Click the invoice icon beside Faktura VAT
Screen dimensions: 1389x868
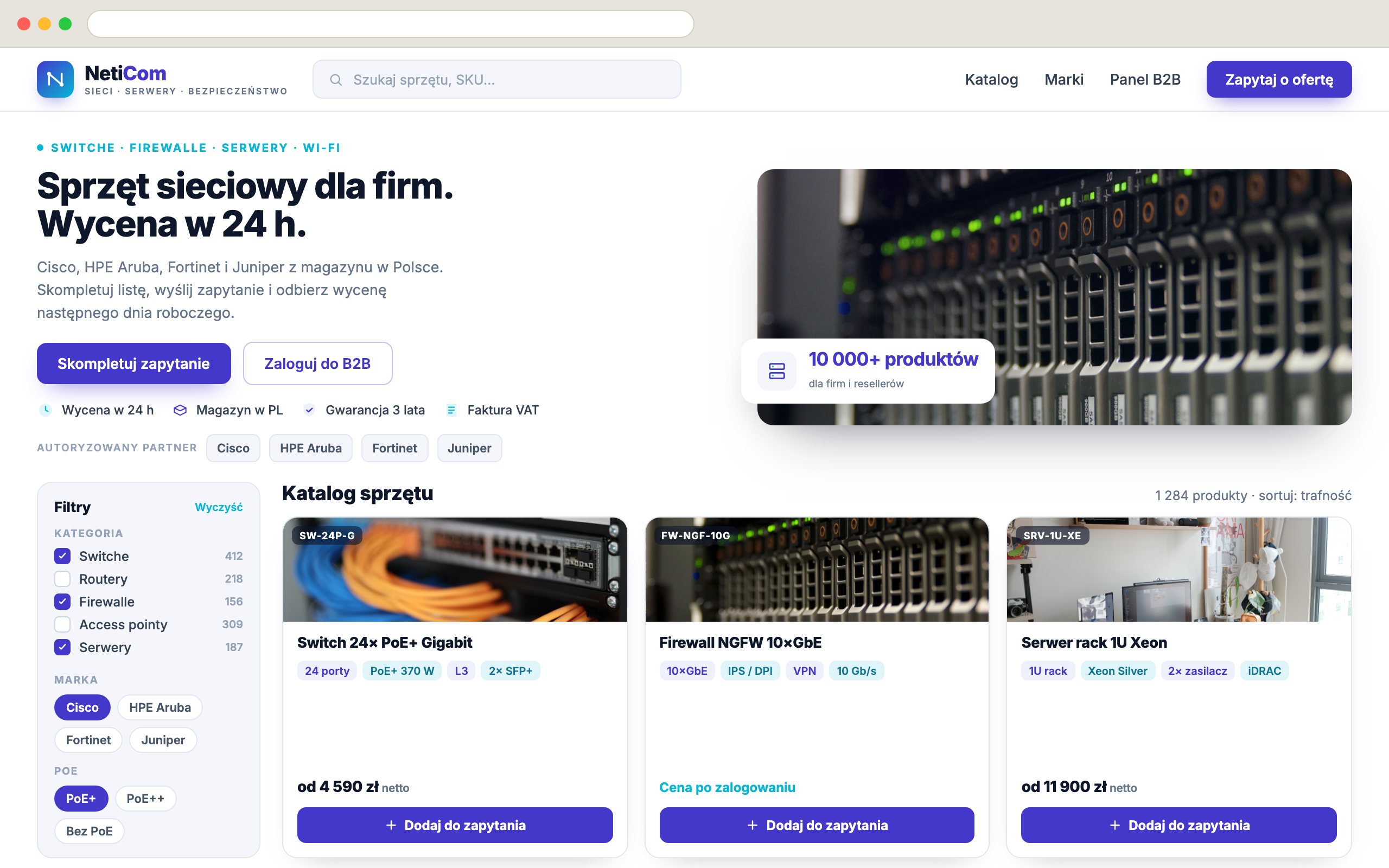coord(451,410)
